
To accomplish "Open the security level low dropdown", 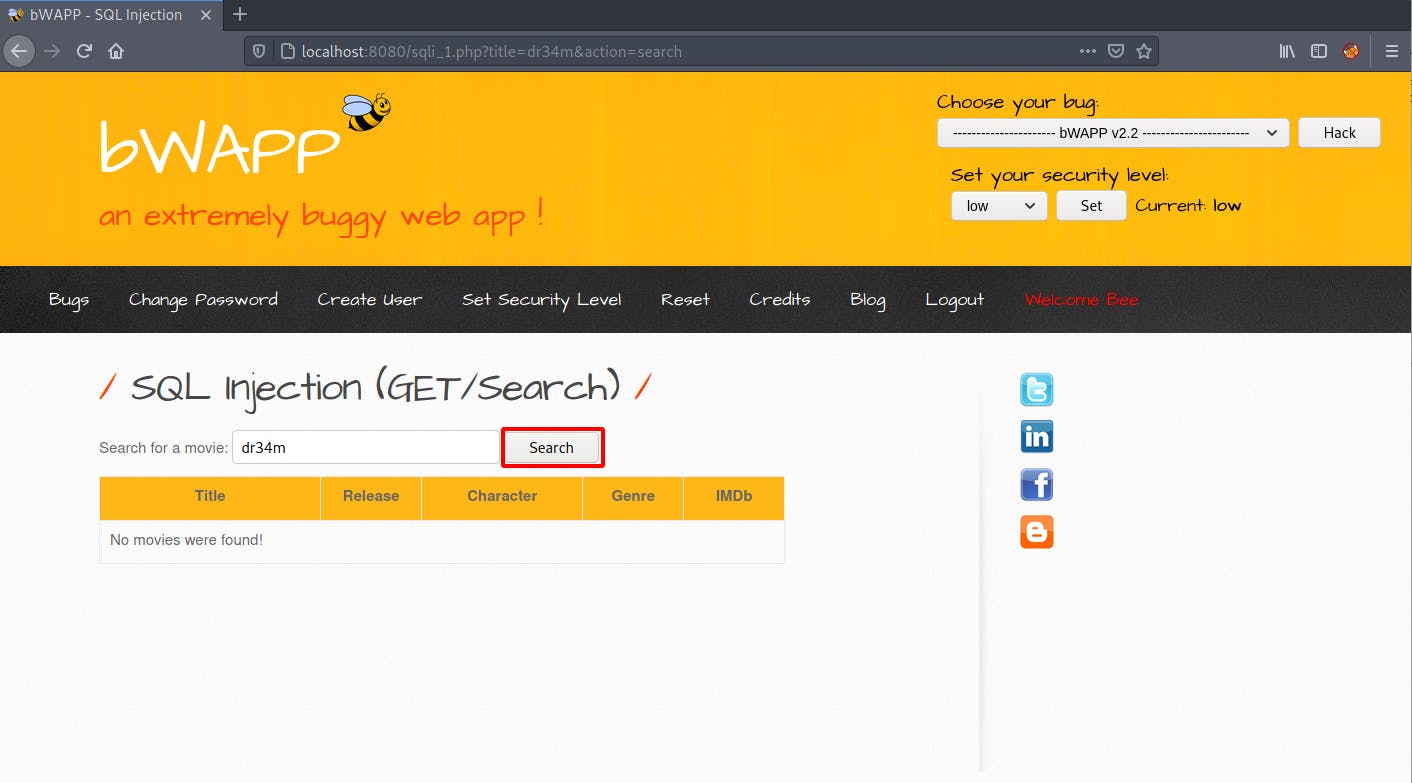I will coord(999,205).
